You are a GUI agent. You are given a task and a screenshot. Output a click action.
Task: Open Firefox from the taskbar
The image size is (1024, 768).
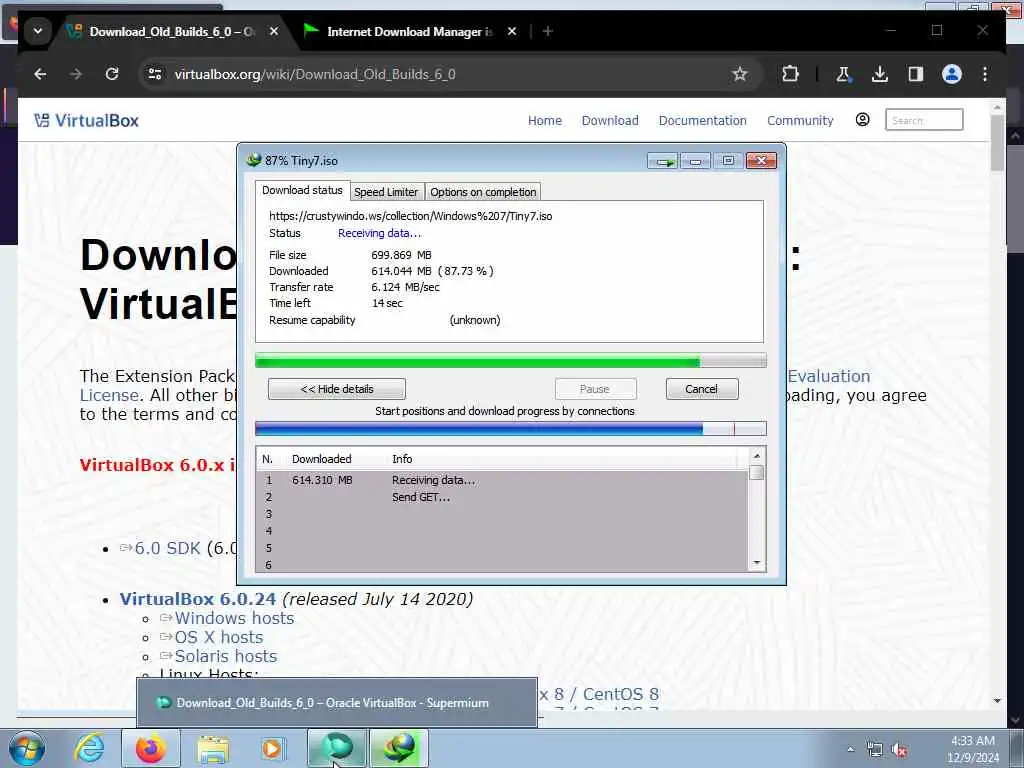[151, 748]
